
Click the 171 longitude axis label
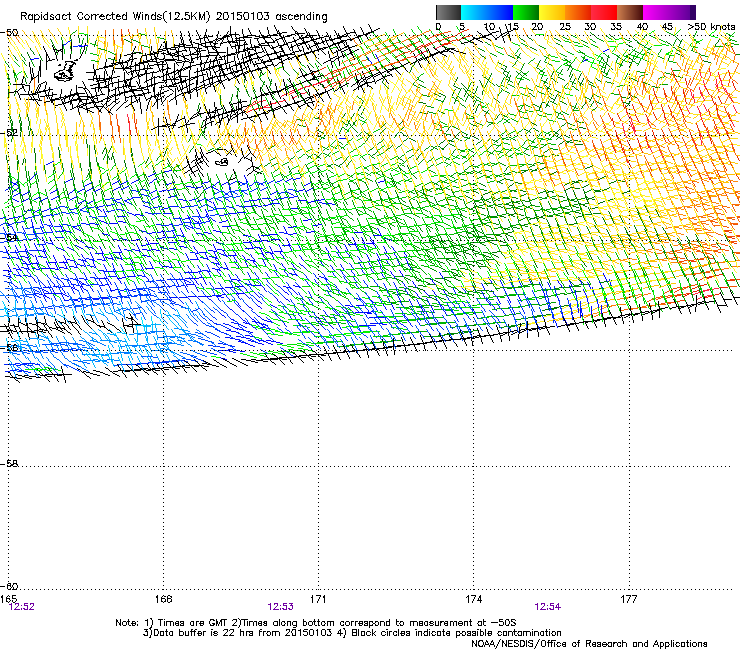[x=318, y=599]
